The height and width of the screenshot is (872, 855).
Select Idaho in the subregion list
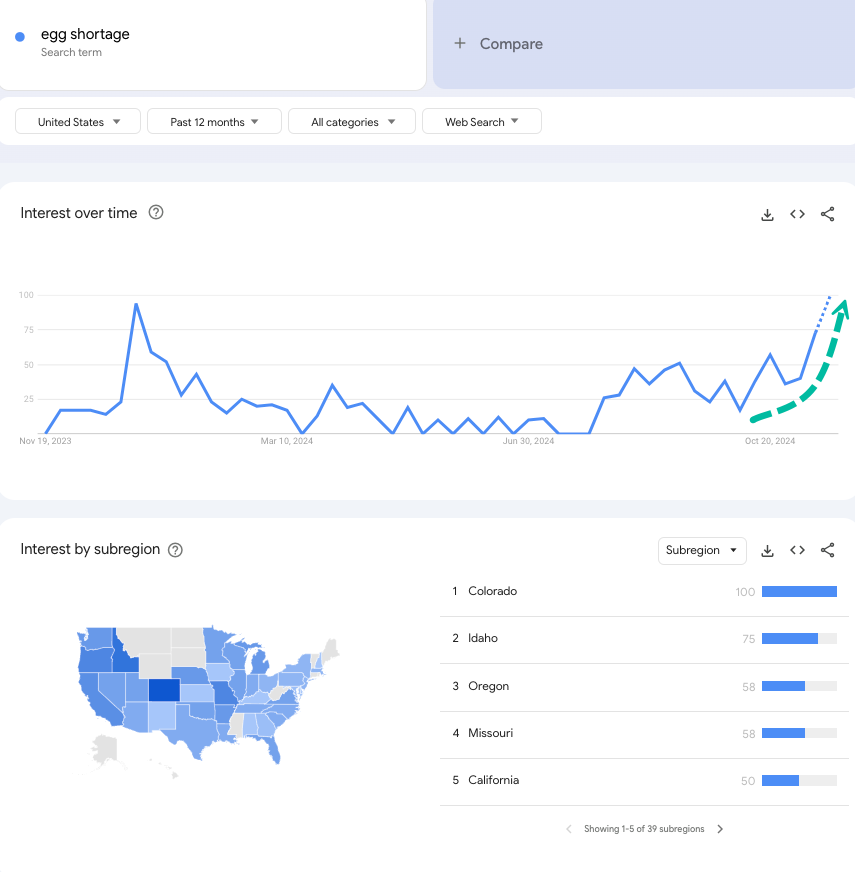pos(482,638)
